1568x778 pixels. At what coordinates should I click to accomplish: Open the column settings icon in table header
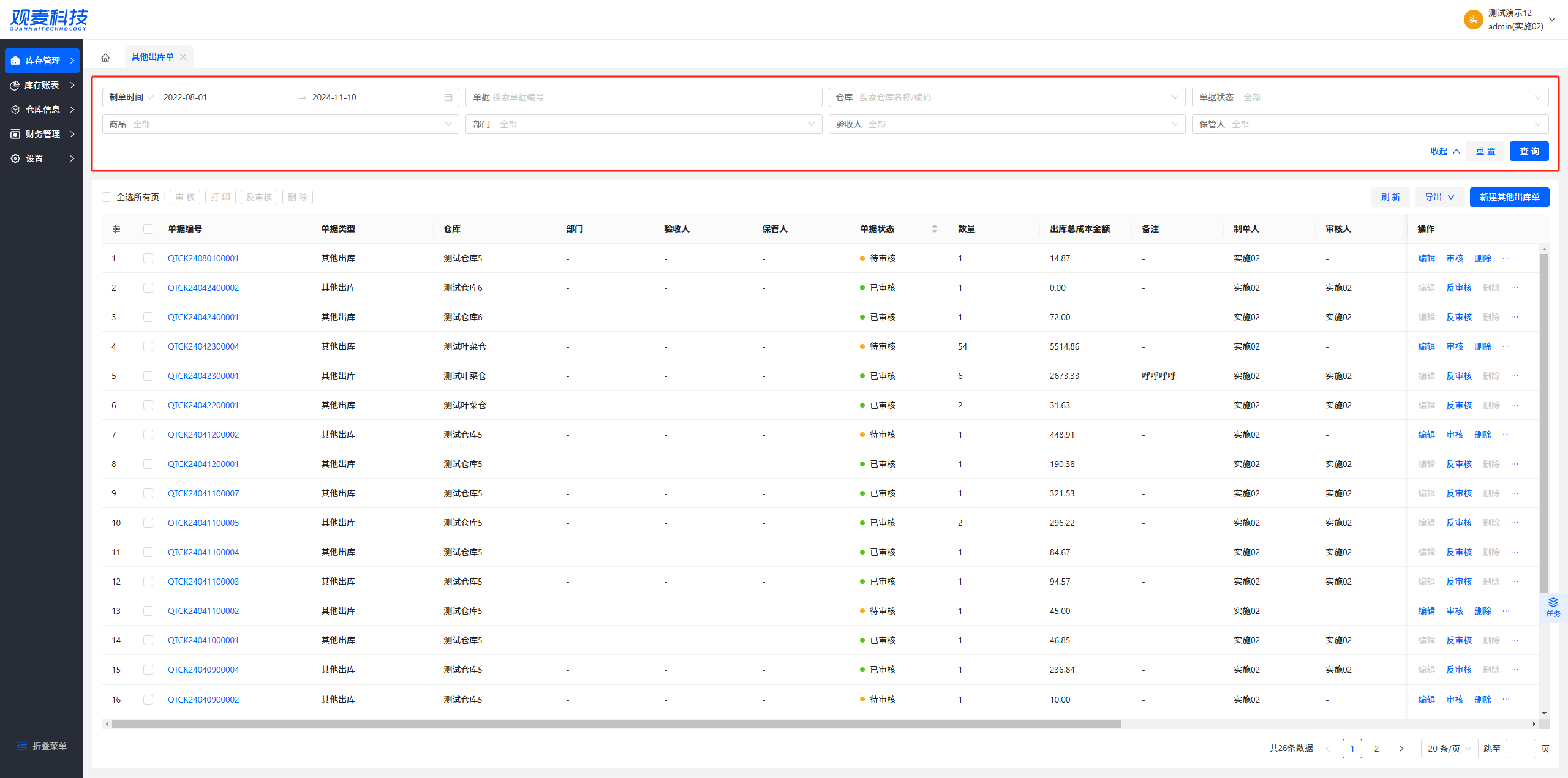(x=116, y=229)
